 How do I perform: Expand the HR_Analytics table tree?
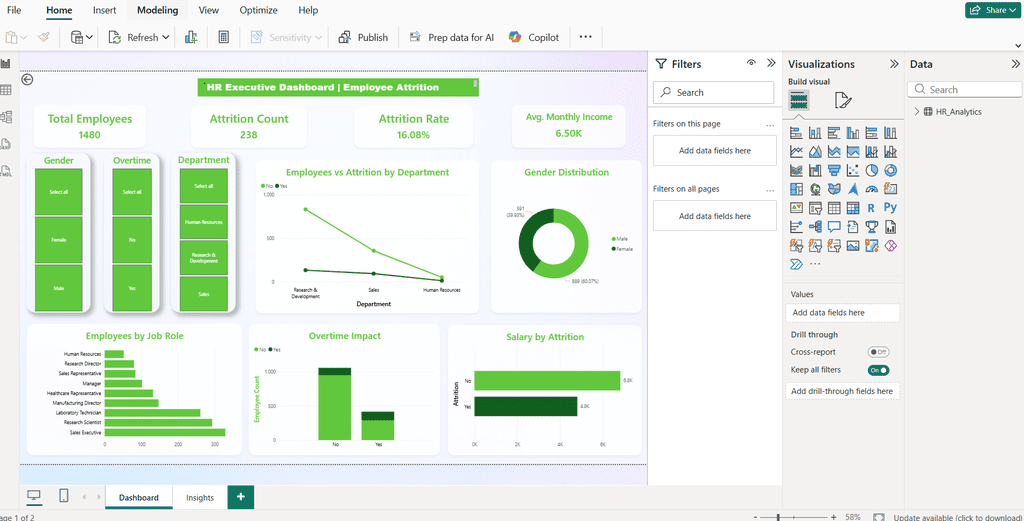click(917, 112)
